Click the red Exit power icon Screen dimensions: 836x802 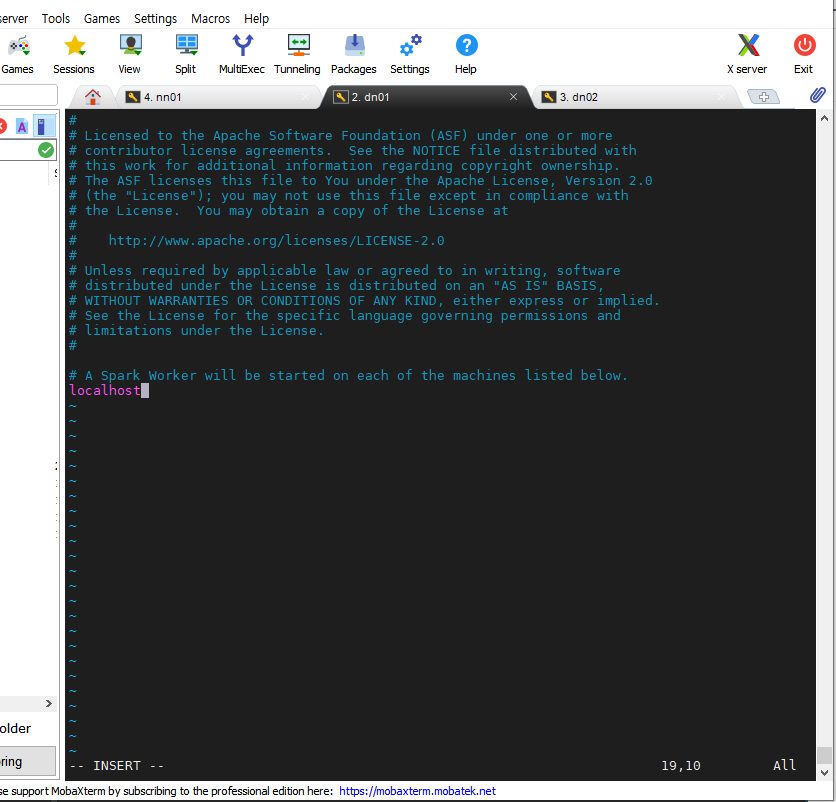[804, 46]
